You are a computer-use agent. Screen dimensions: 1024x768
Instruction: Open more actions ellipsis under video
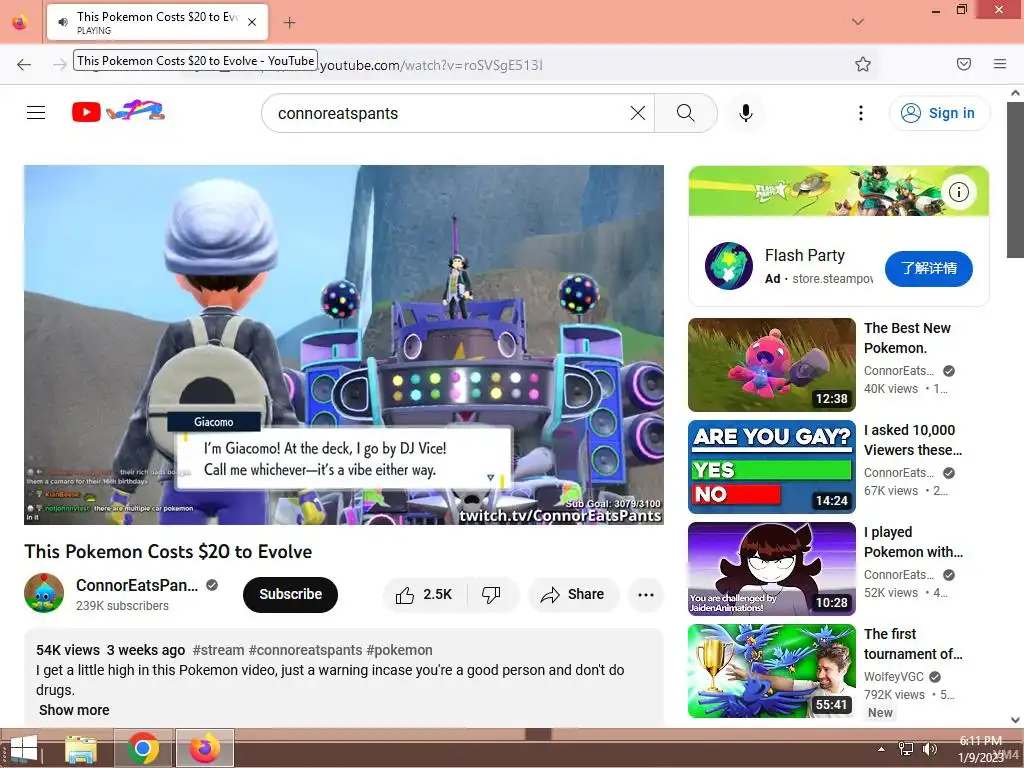click(x=646, y=594)
